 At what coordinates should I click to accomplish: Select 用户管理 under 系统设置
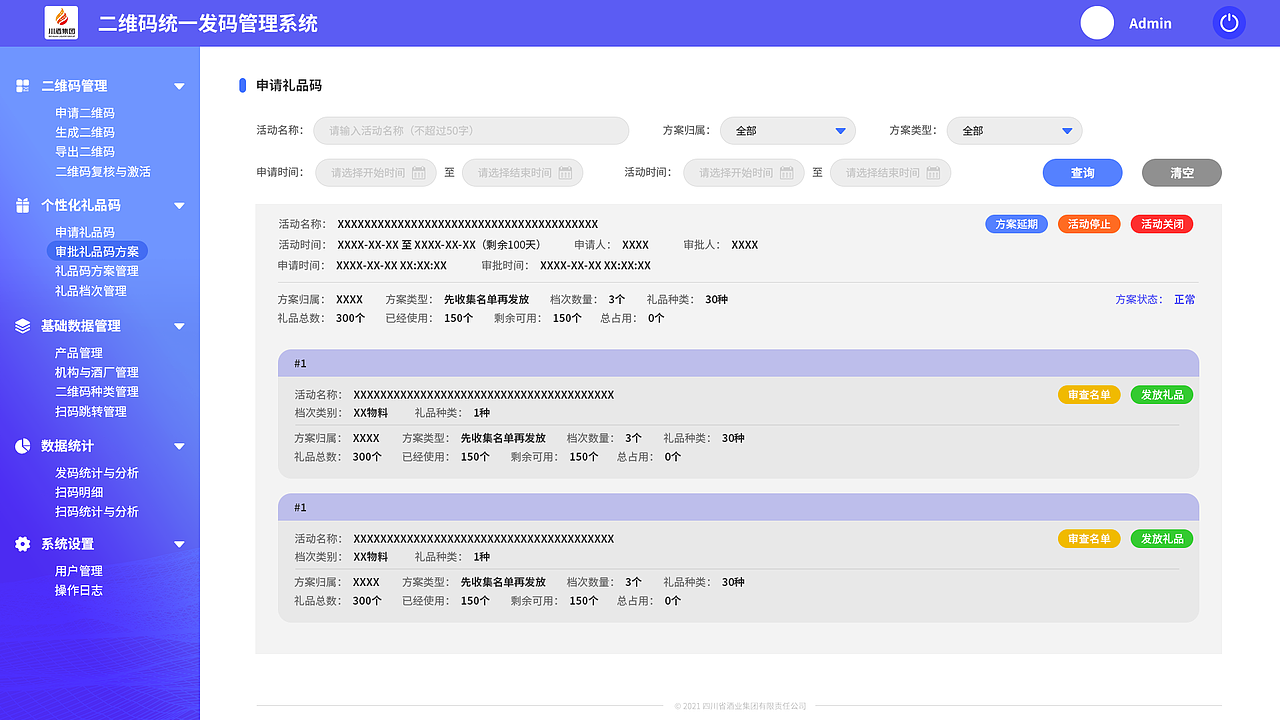click(77, 570)
